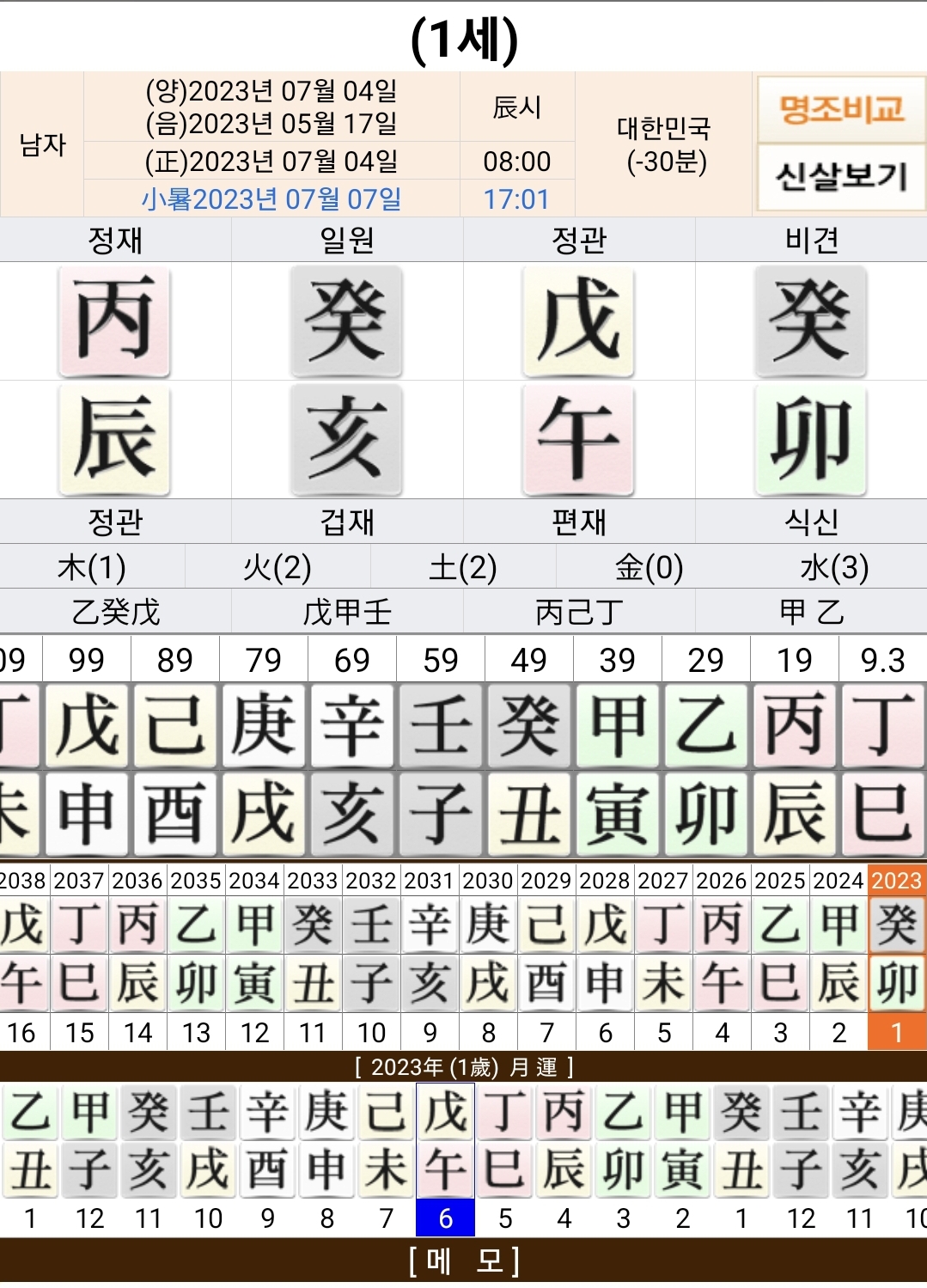Tap the hidden stems 丙己丁 cell
This screenshot has width=927, height=1288.
tap(579, 612)
